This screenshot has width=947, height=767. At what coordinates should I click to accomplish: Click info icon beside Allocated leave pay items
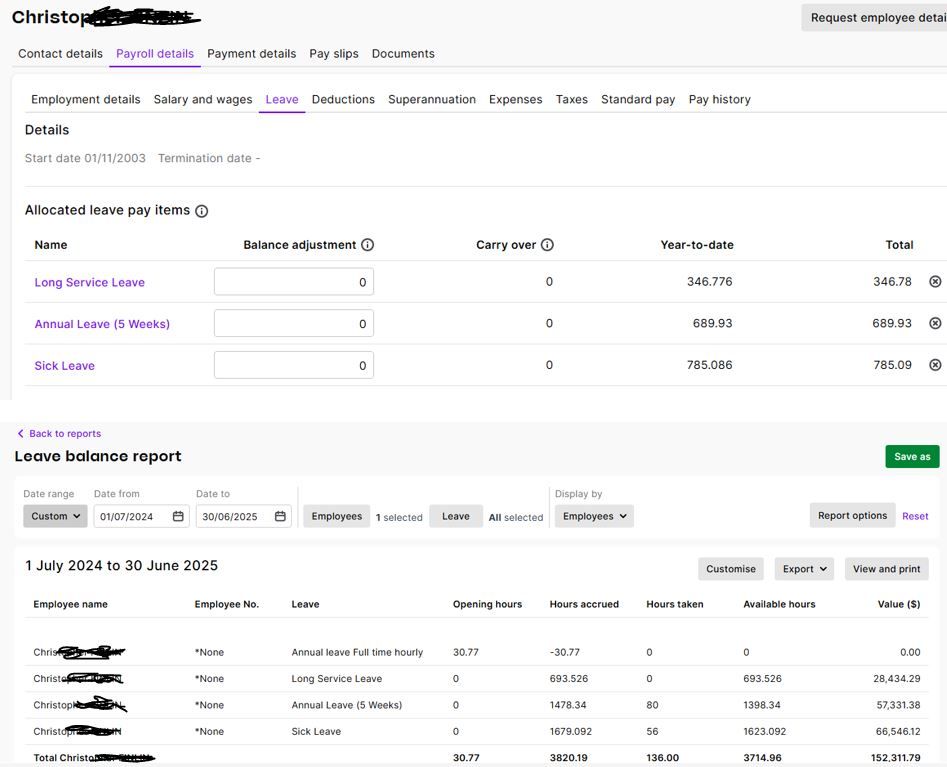pos(202,211)
